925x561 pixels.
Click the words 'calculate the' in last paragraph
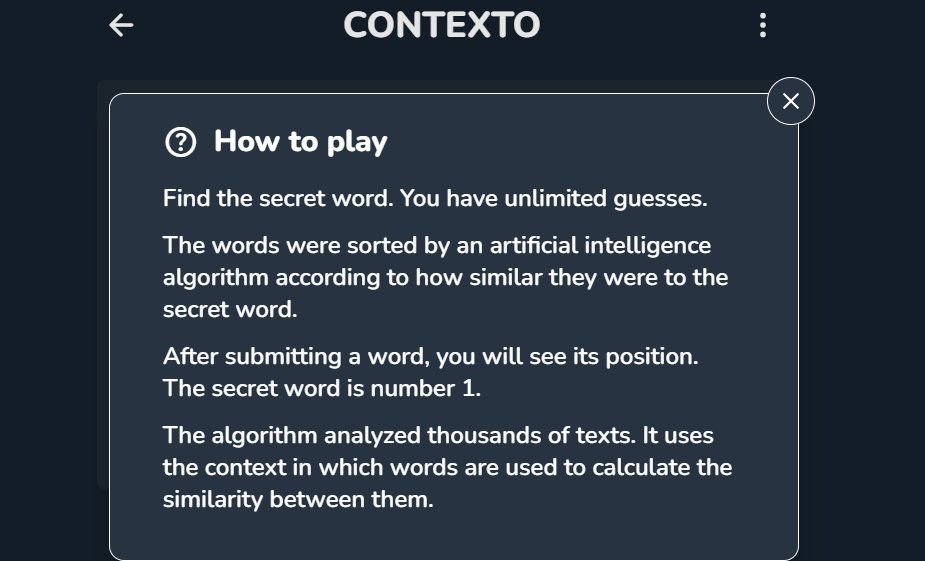662,467
